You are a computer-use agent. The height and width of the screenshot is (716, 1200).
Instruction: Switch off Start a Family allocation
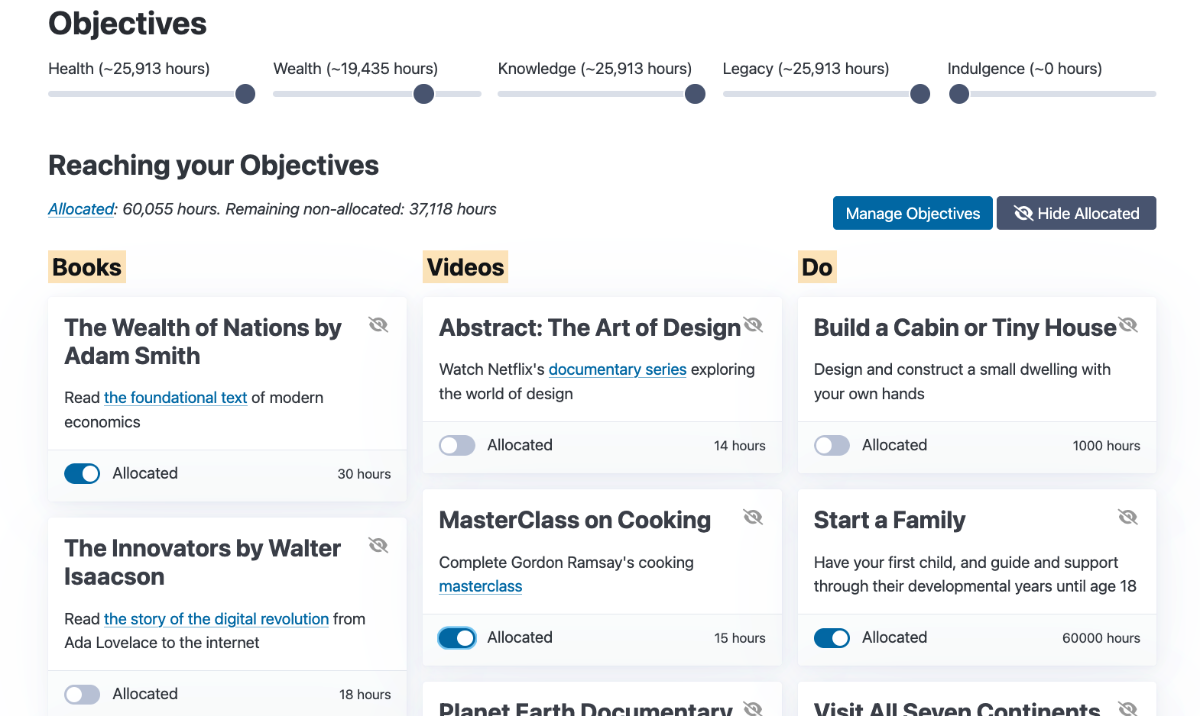(832, 638)
